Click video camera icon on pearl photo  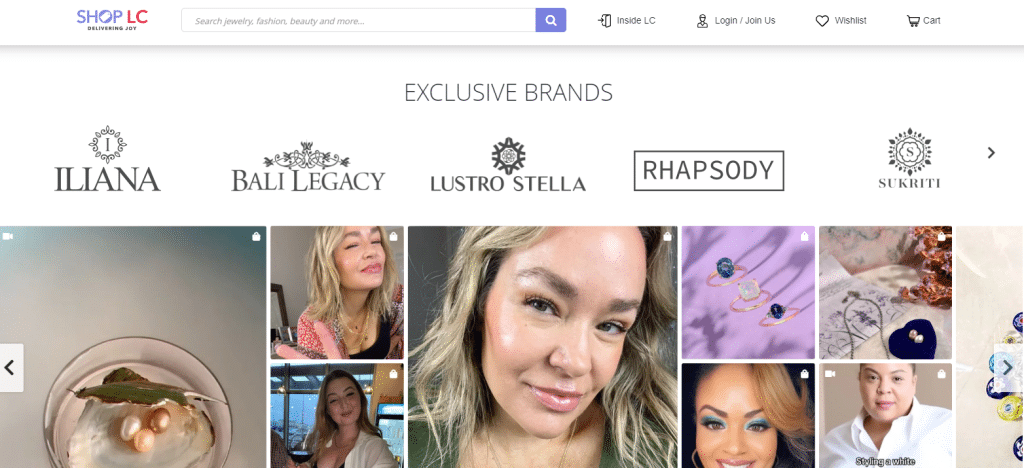(8, 236)
